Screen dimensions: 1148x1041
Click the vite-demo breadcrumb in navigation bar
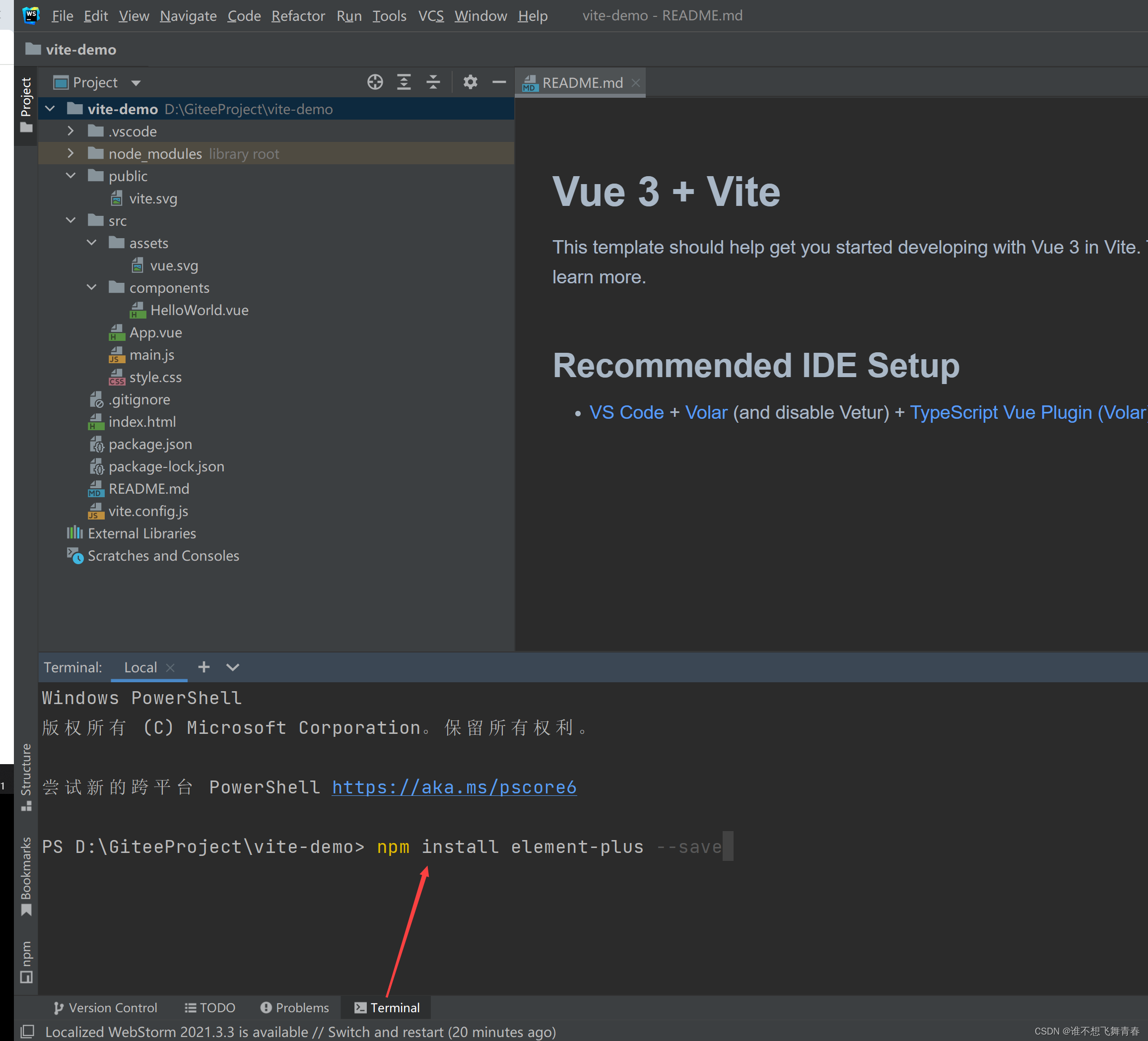71,50
